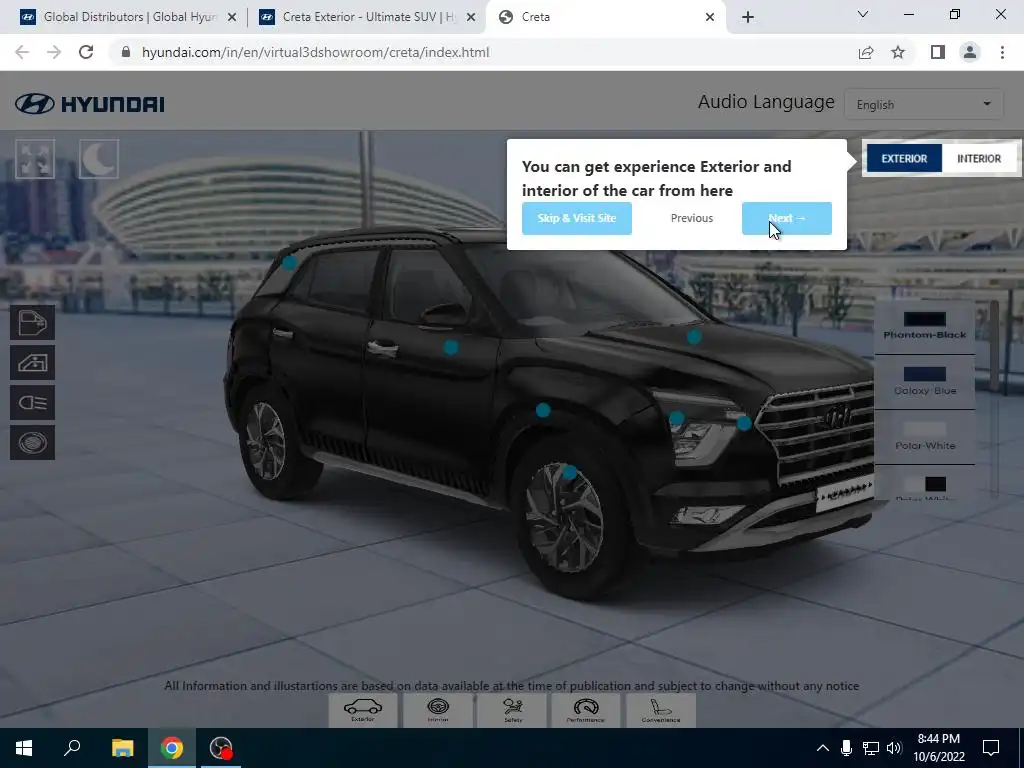The height and width of the screenshot is (768, 1024).
Task: Click the hotspot on the hood
Action: pos(694,336)
